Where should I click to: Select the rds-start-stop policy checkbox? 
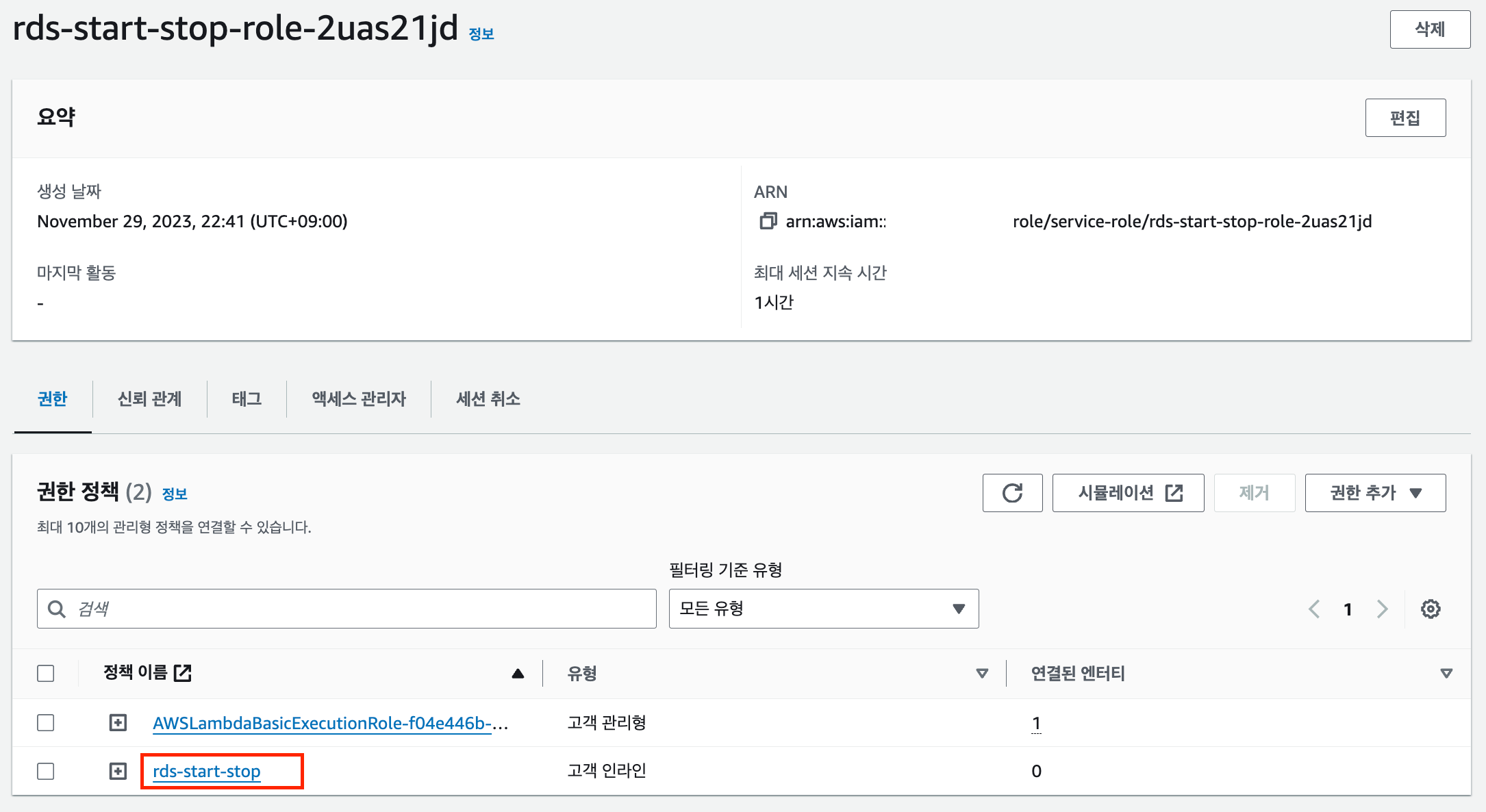point(46,772)
